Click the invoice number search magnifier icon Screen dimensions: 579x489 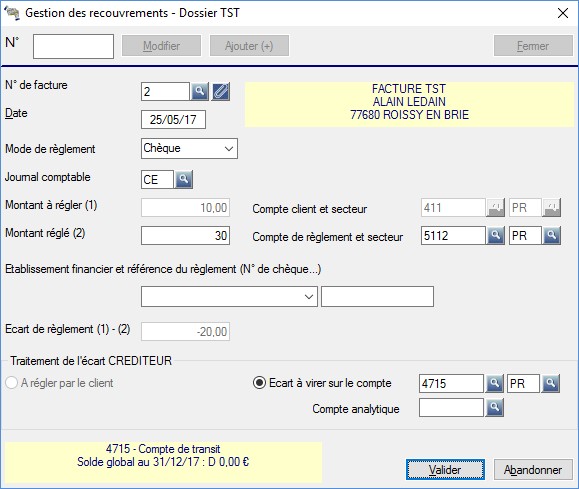(x=199, y=91)
